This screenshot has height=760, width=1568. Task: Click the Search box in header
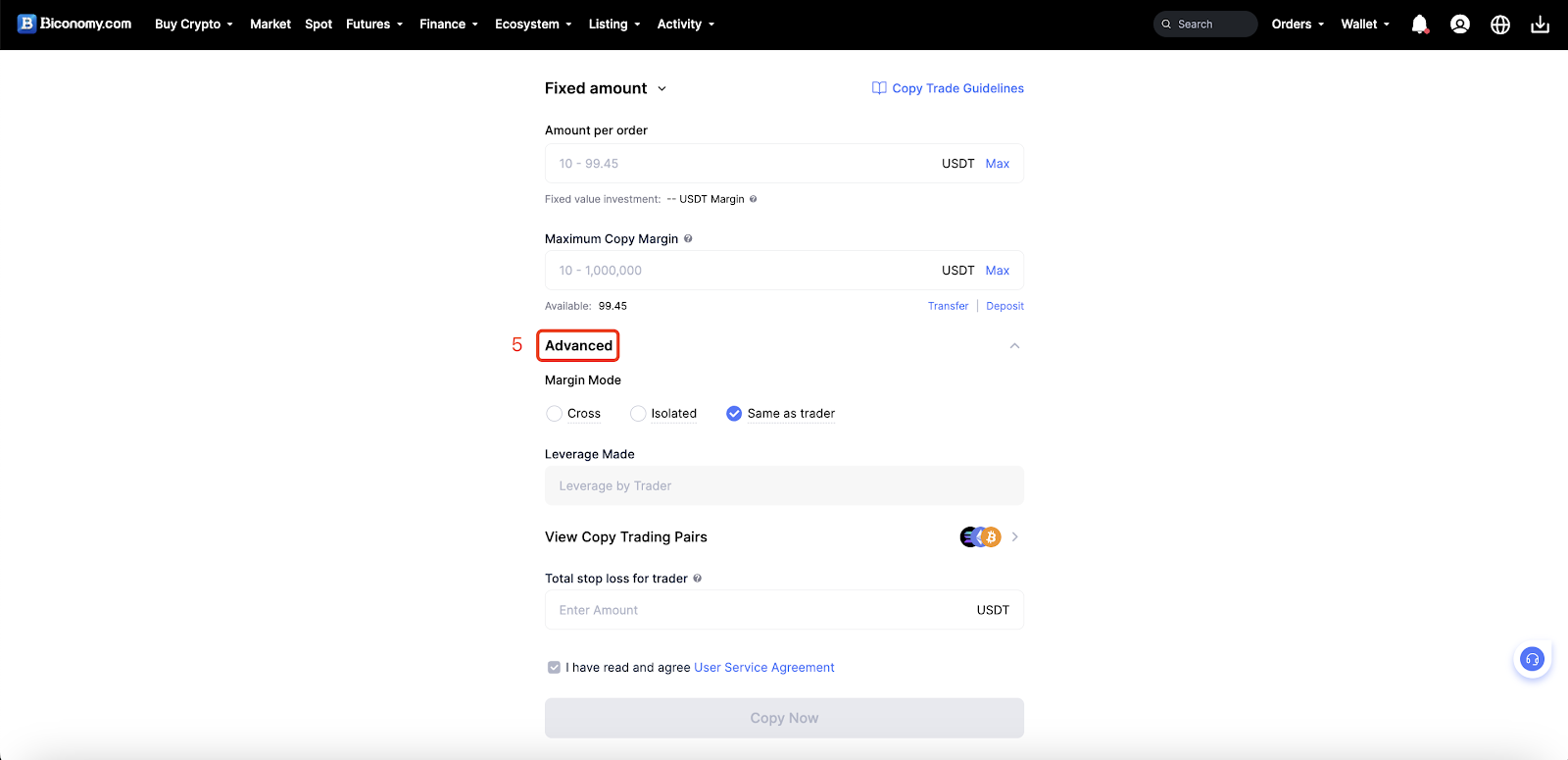pos(1205,25)
